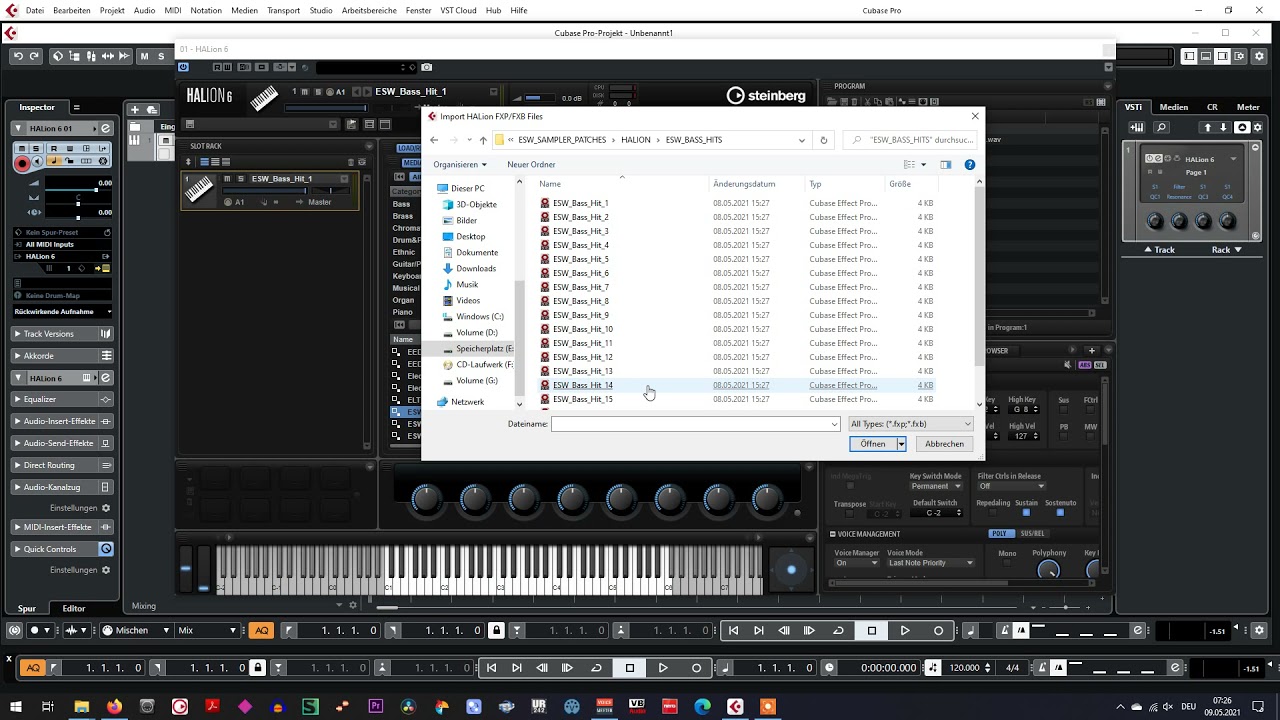The image size is (1280, 720).
Task: Click the HALion snapshot camera icon
Action: (x=427, y=67)
